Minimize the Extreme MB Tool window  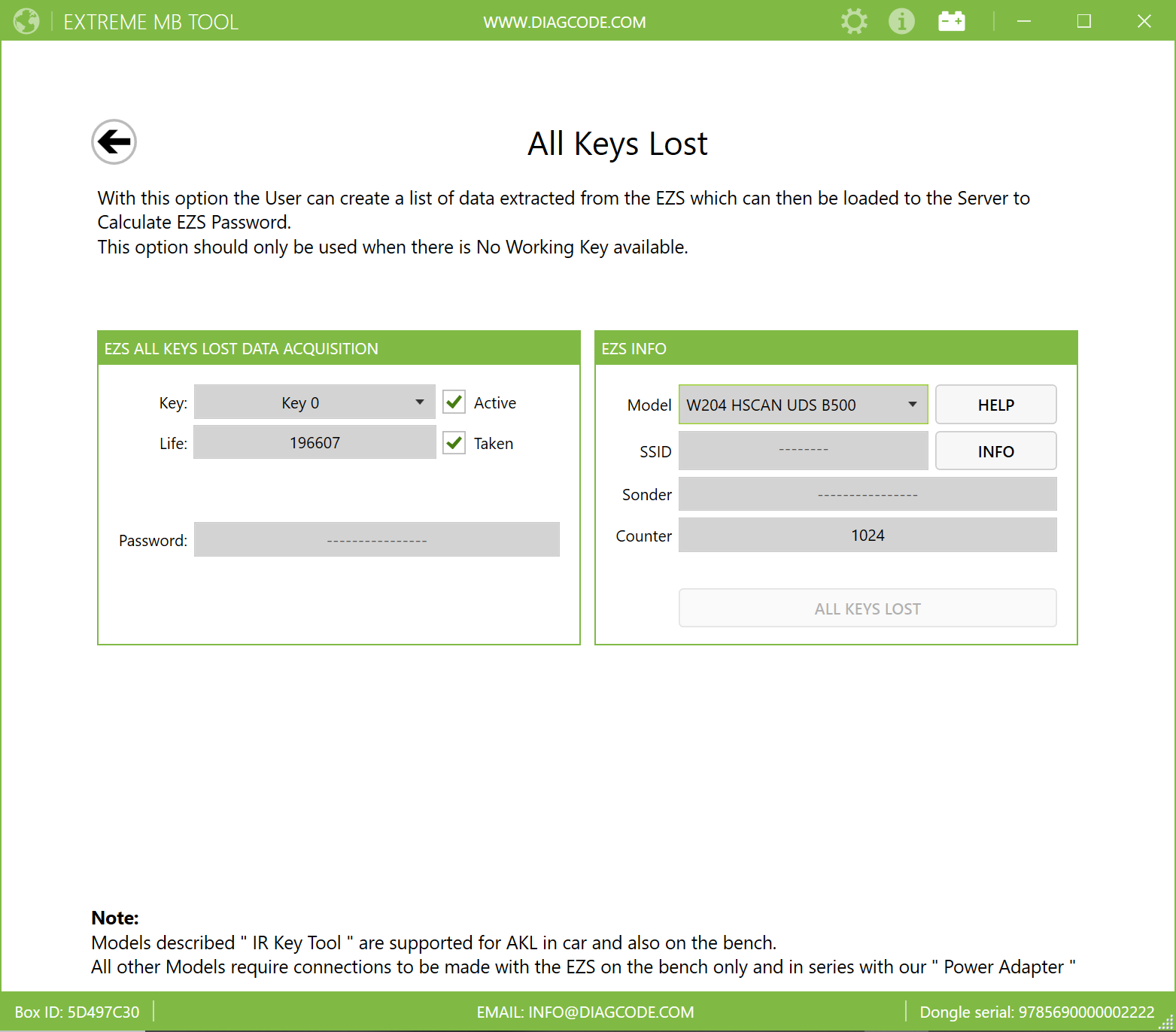tap(1023, 21)
